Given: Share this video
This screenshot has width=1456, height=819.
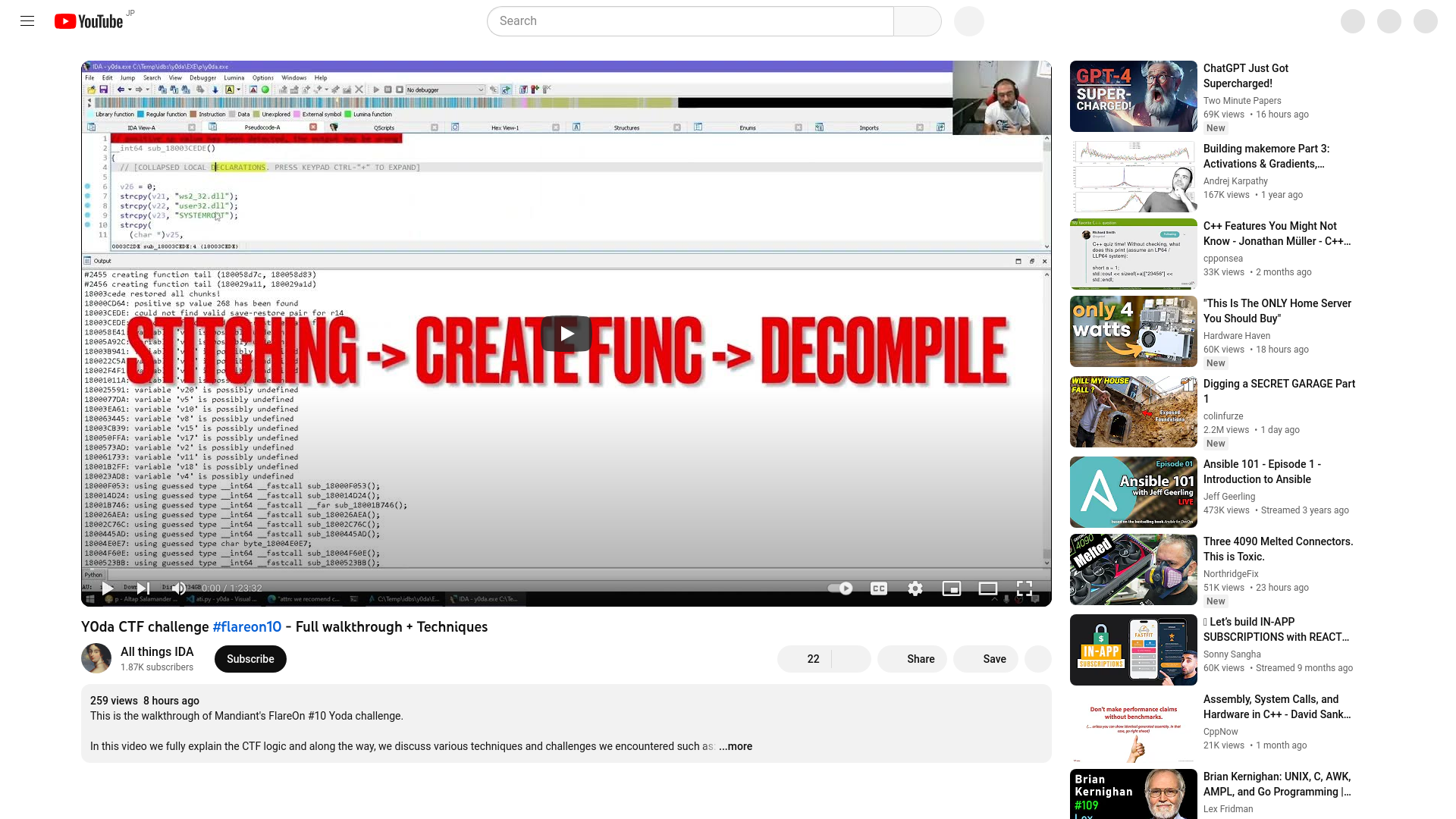Looking at the screenshot, I should (912, 659).
